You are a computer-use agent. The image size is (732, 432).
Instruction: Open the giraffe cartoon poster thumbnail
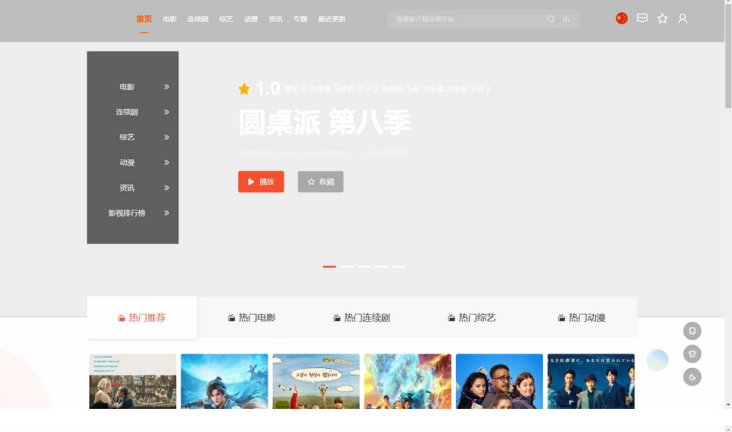click(x=316, y=381)
